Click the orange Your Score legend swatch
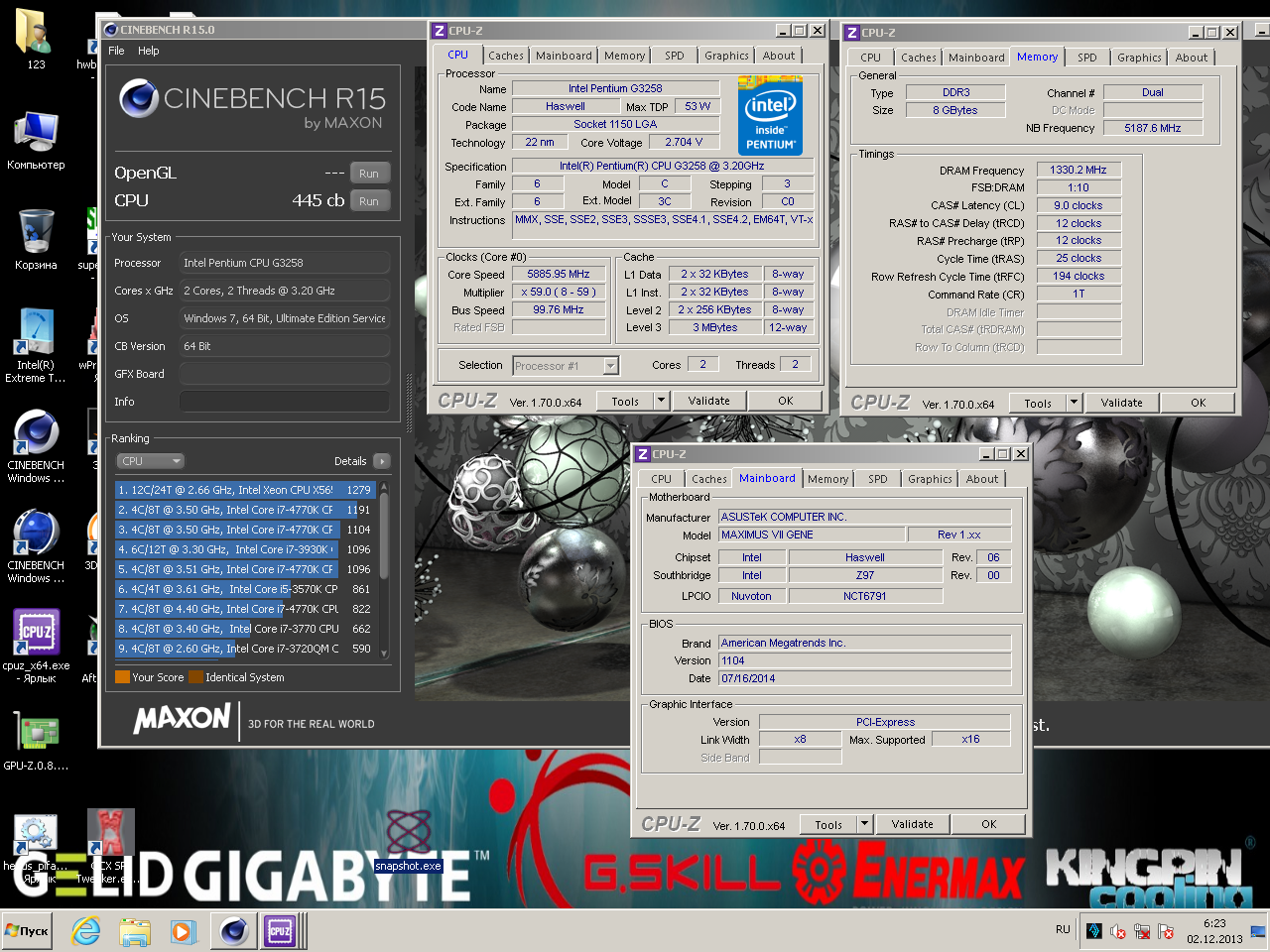 click(123, 677)
